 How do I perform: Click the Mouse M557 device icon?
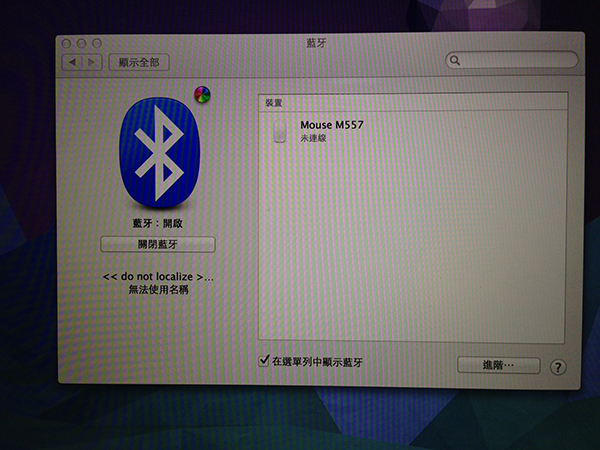280,130
